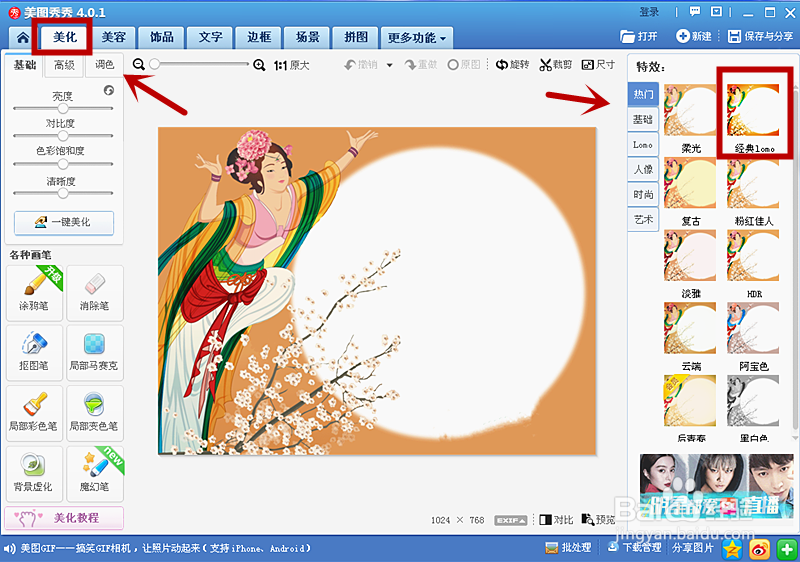Expand the 更多功能 more features menu
The image size is (800, 562).
tap(417, 38)
